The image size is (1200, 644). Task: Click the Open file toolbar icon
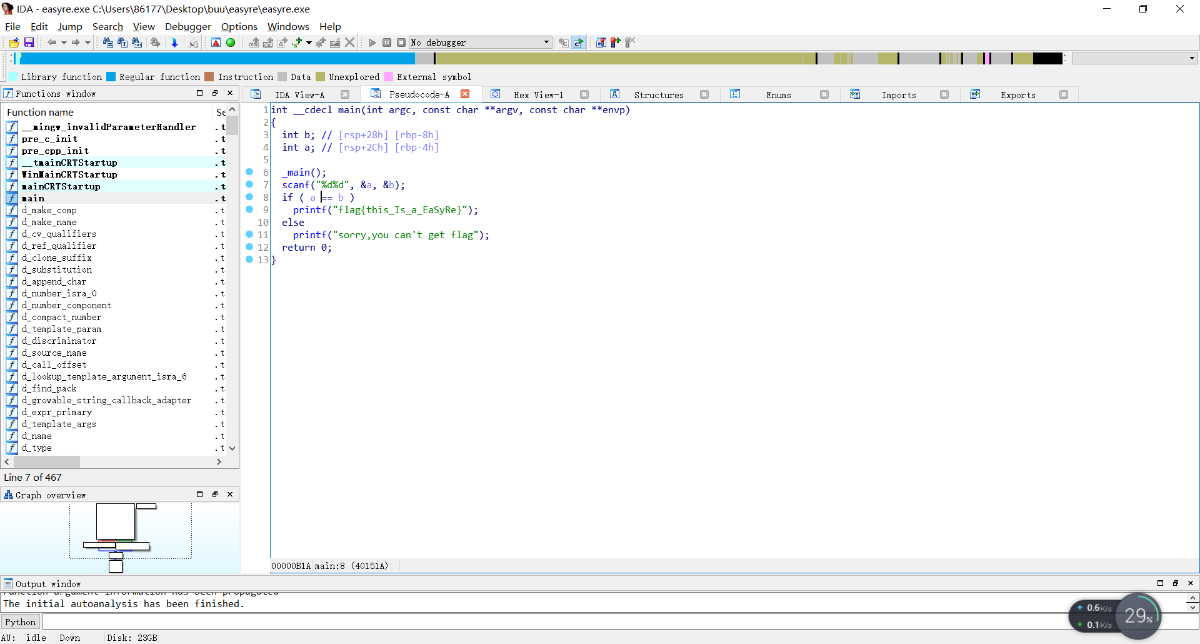[x=14, y=43]
